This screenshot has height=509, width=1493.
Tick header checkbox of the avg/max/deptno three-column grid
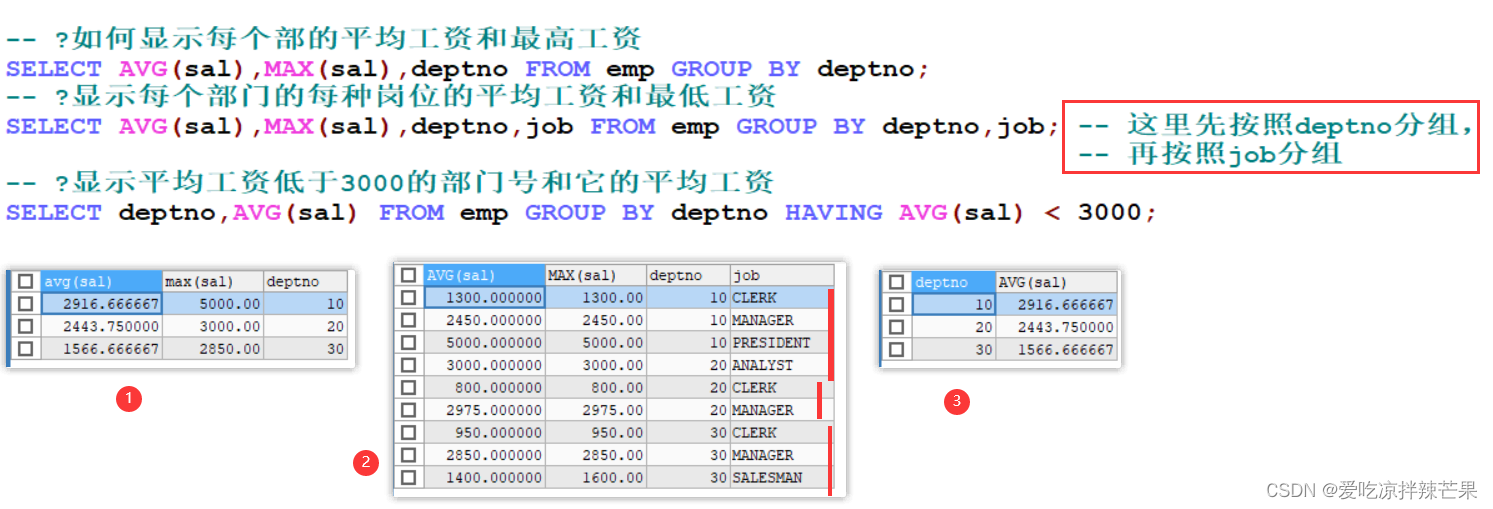(x=26, y=282)
